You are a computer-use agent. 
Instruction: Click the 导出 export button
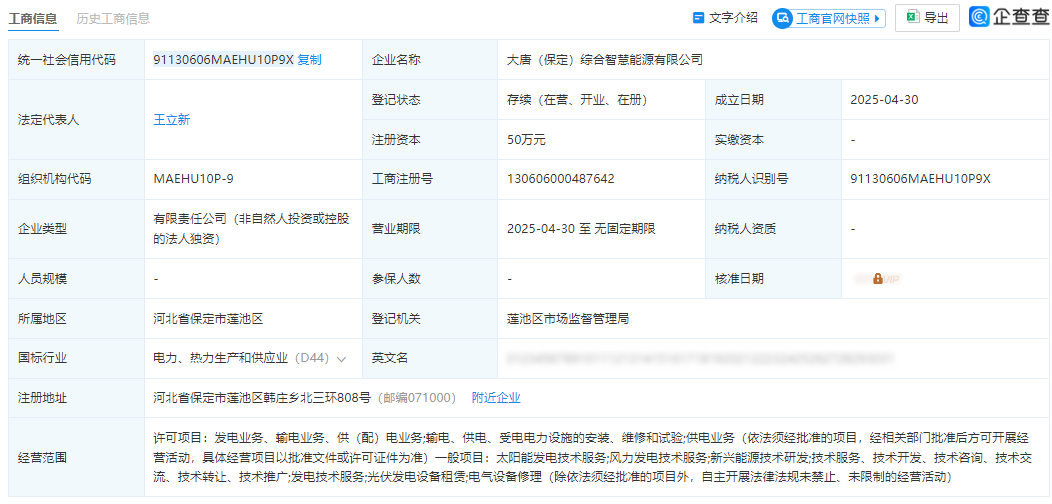(927, 18)
